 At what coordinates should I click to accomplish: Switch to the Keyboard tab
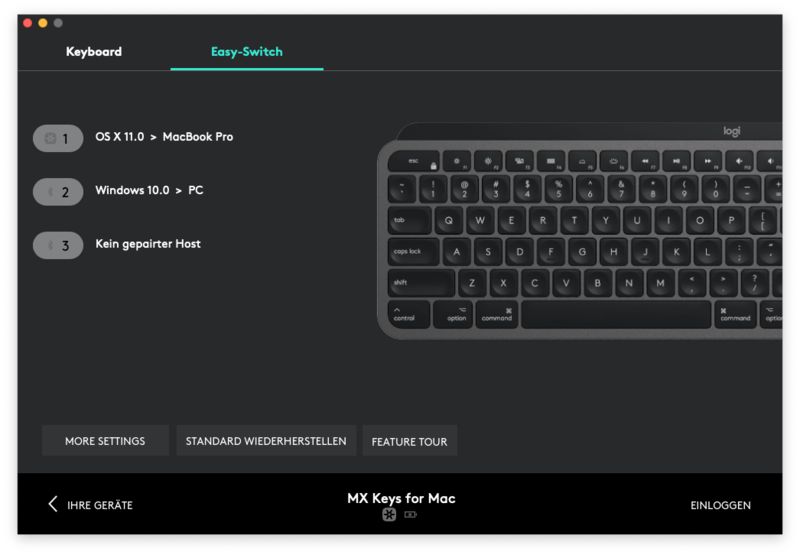(94, 52)
